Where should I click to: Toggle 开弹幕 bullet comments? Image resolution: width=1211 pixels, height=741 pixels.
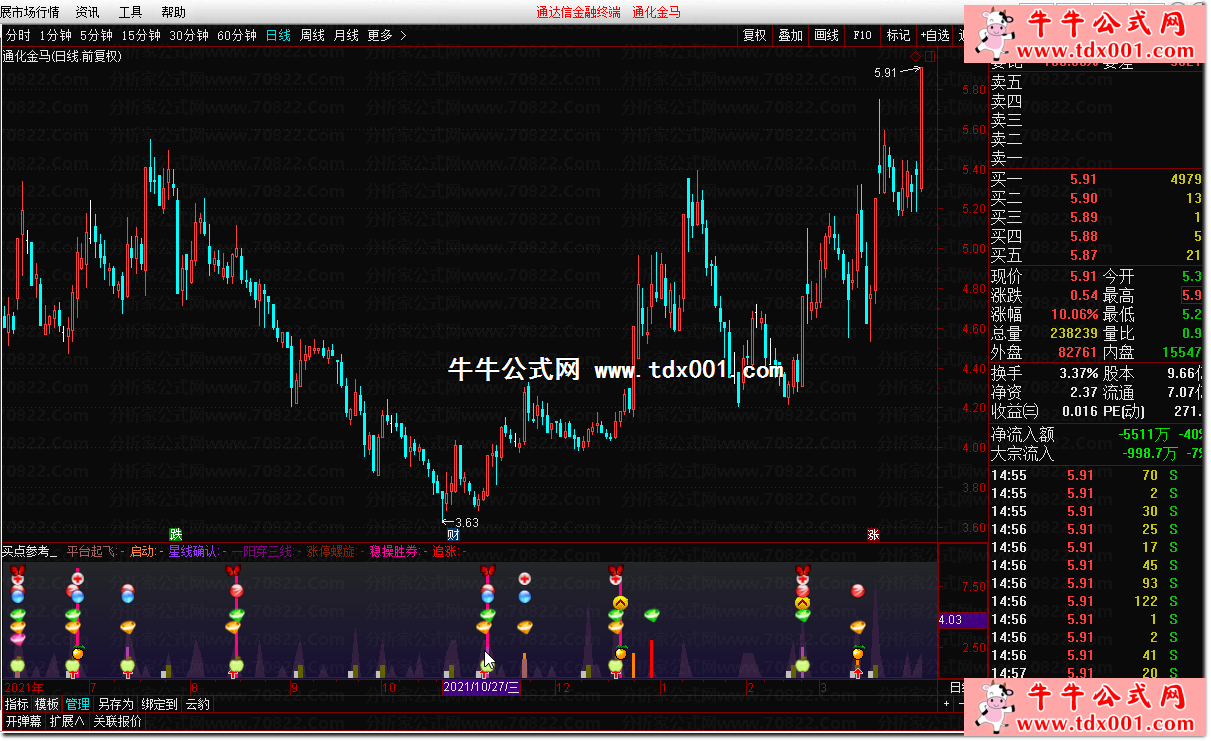coord(24,721)
